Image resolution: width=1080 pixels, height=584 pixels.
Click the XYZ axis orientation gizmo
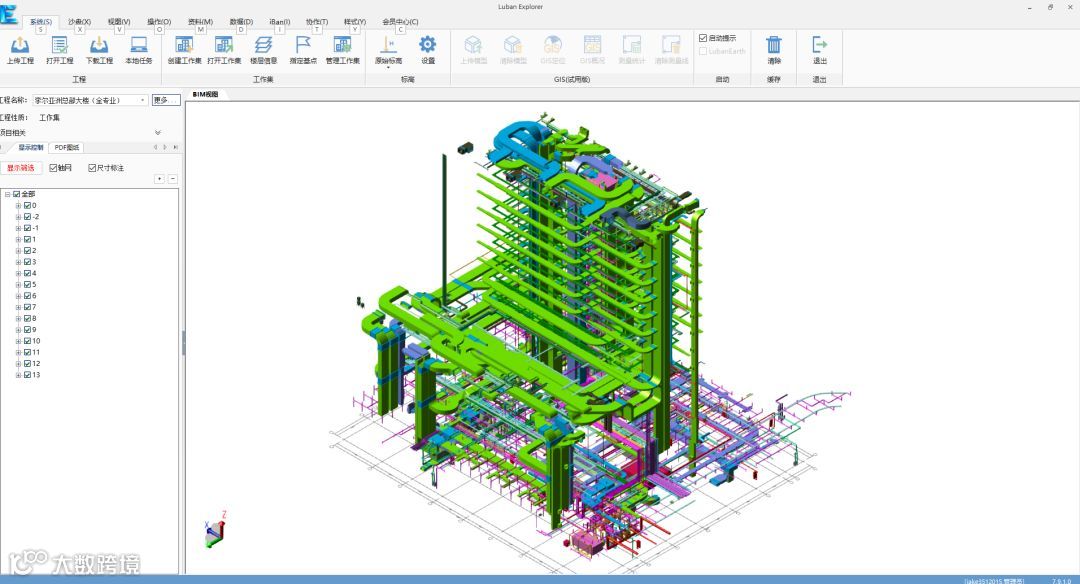pos(216,530)
